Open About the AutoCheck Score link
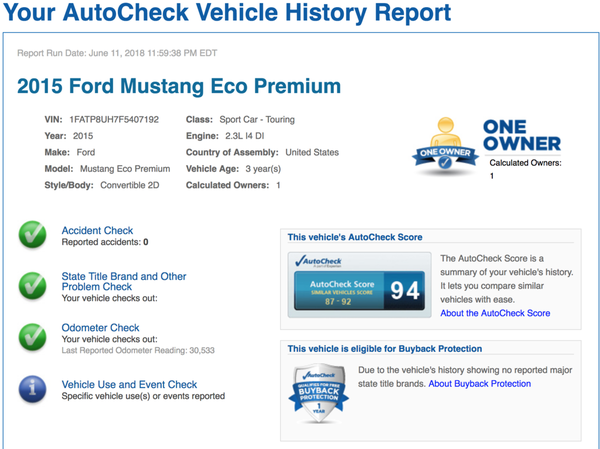The width and height of the screenshot is (600, 449). coord(495,313)
